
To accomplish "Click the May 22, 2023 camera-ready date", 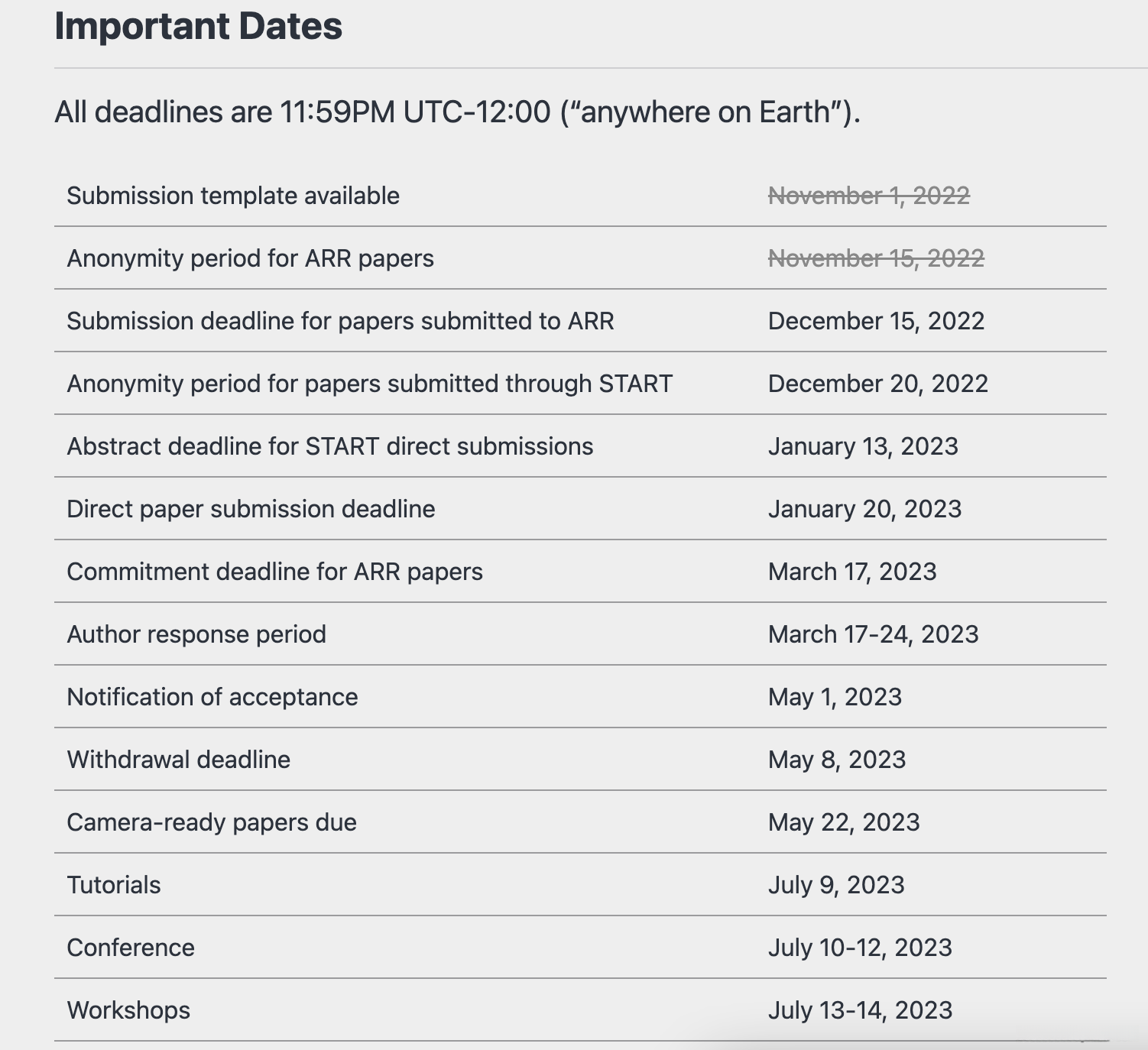I will (844, 823).
